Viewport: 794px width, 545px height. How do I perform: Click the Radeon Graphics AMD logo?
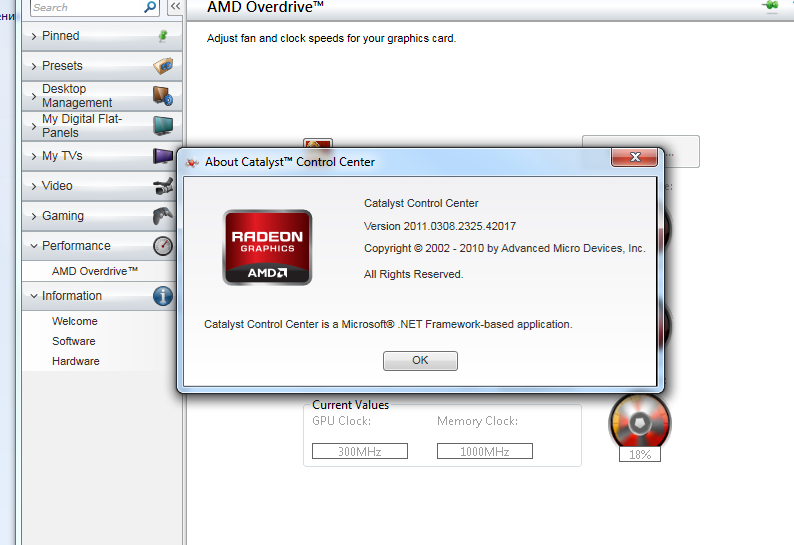pos(267,248)
